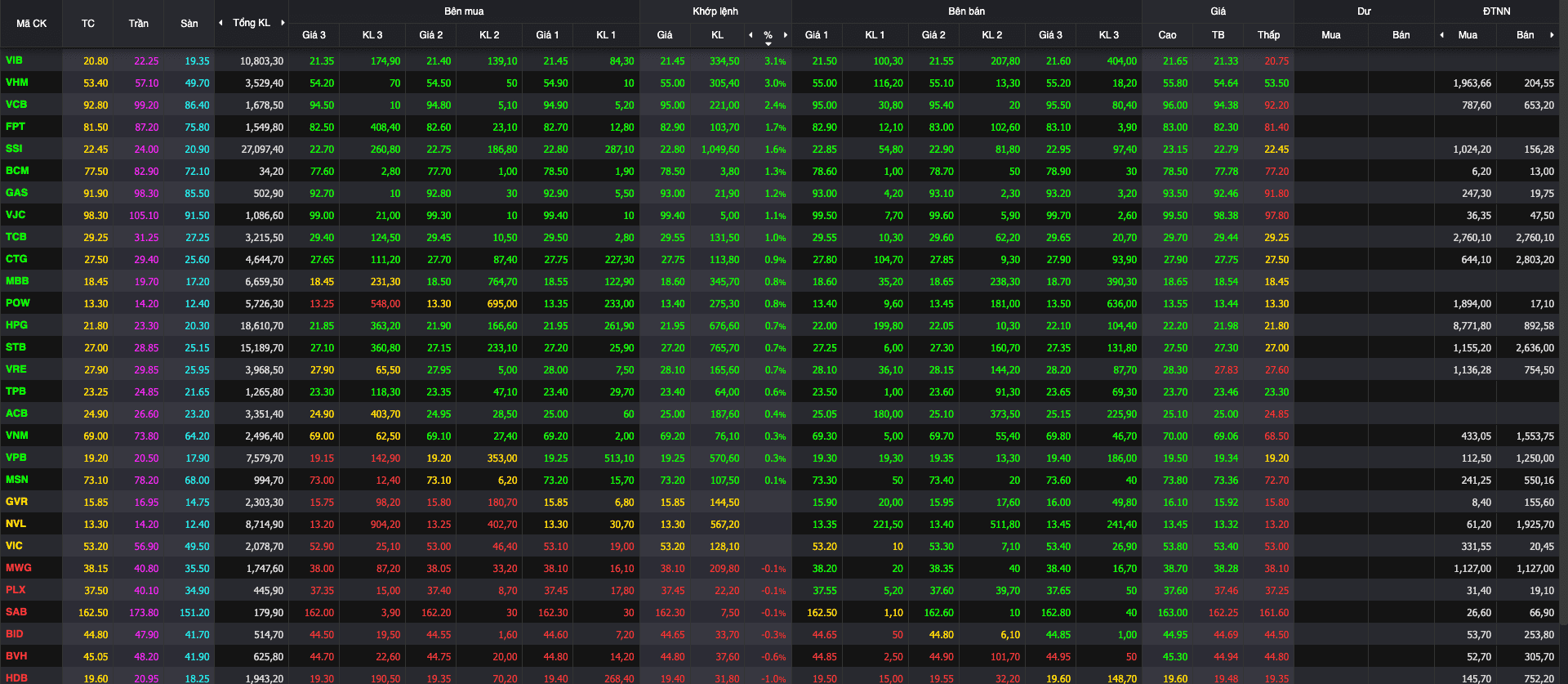Open the STB stock symbol

click(x=16, y=347)
